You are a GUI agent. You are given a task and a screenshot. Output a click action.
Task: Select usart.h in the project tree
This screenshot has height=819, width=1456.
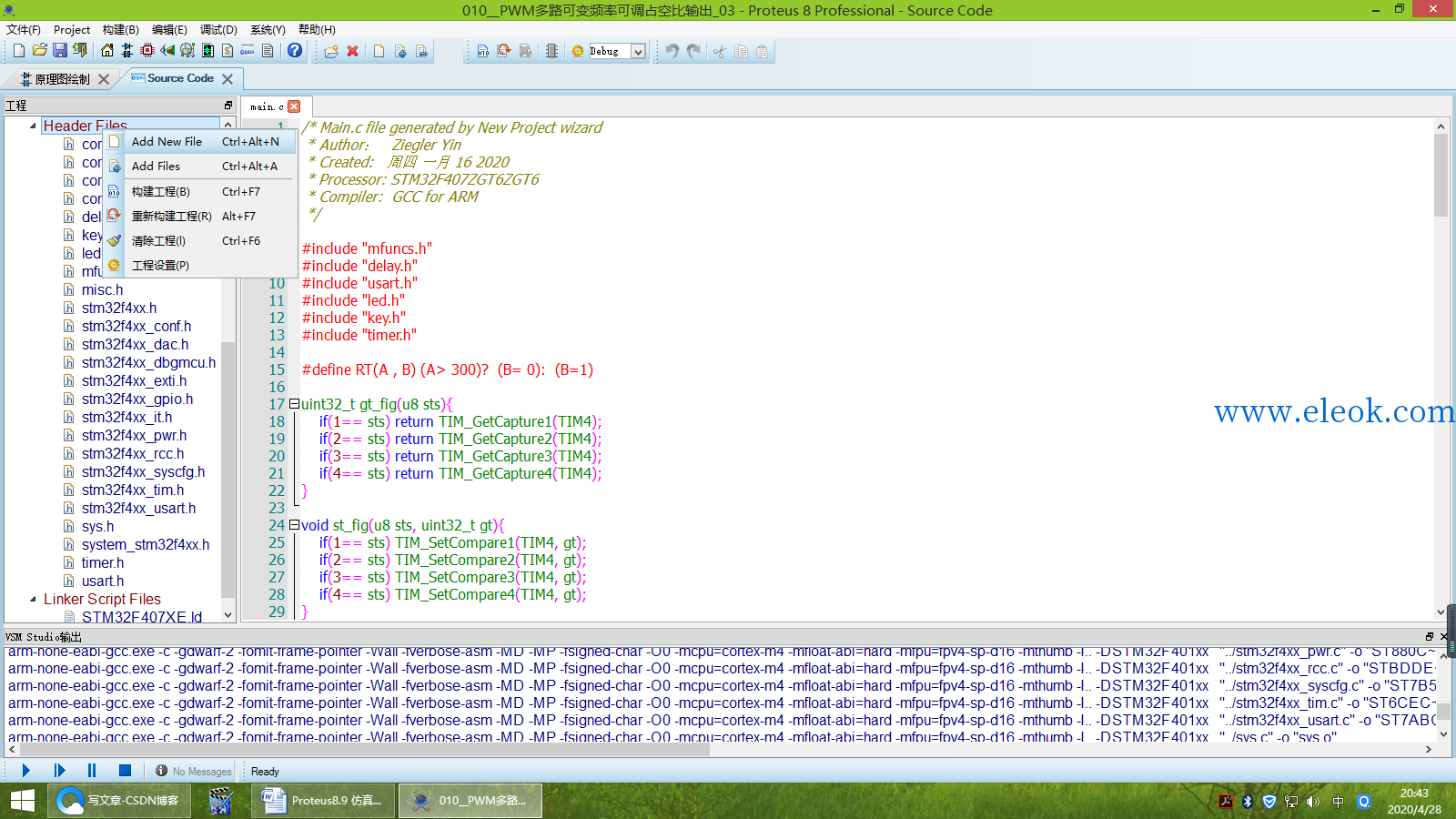[x=103, y=581]
